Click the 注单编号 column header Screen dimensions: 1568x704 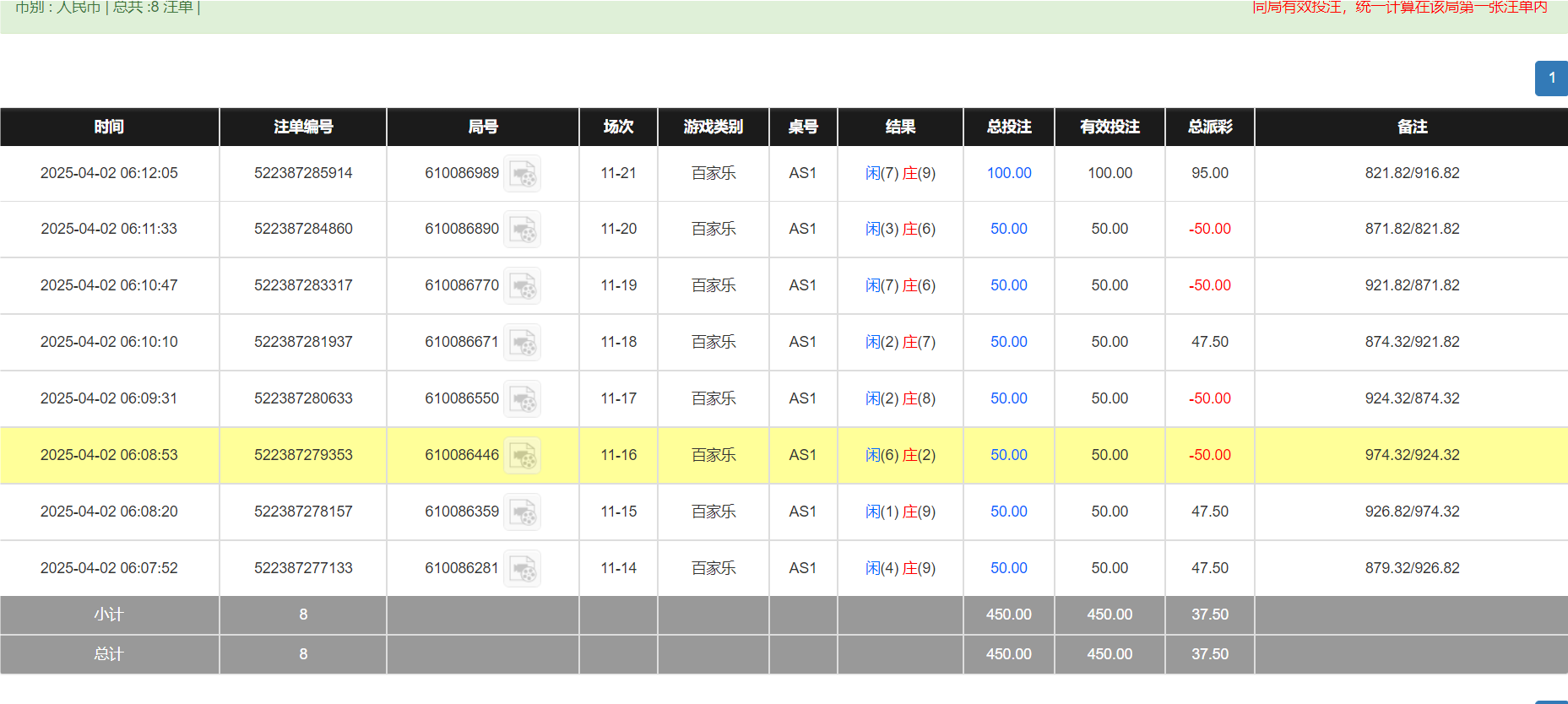pyautogui.click(x=303, y=127)
